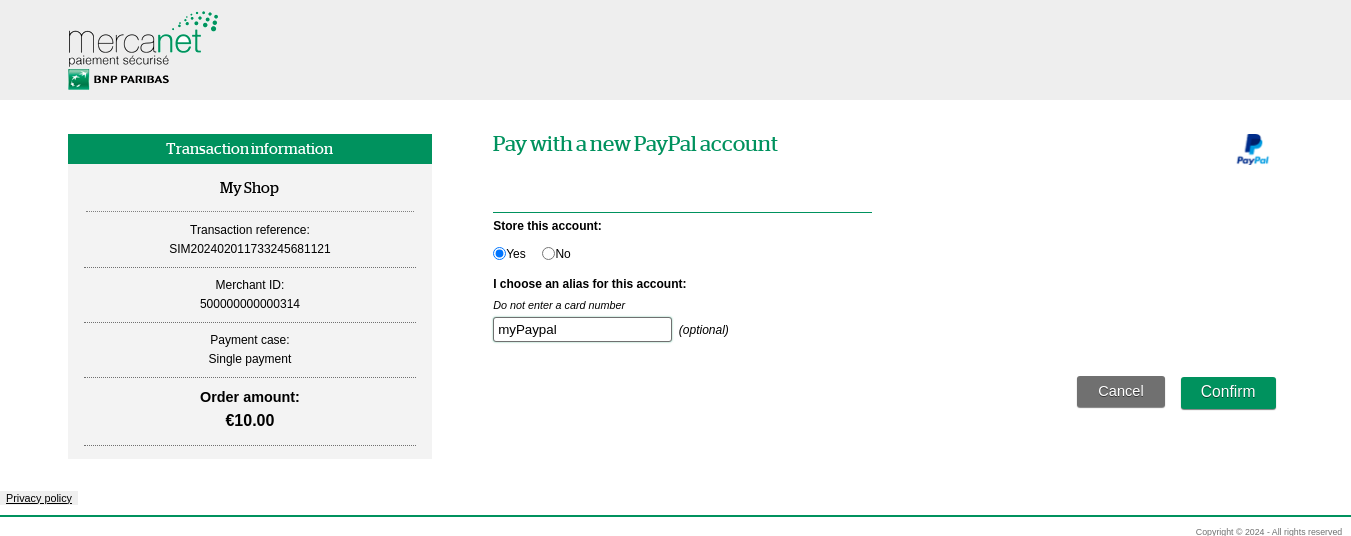Viewport: 1351px width, 536px height.
Task: Click the transaction reference number
Action: (249, 249)
